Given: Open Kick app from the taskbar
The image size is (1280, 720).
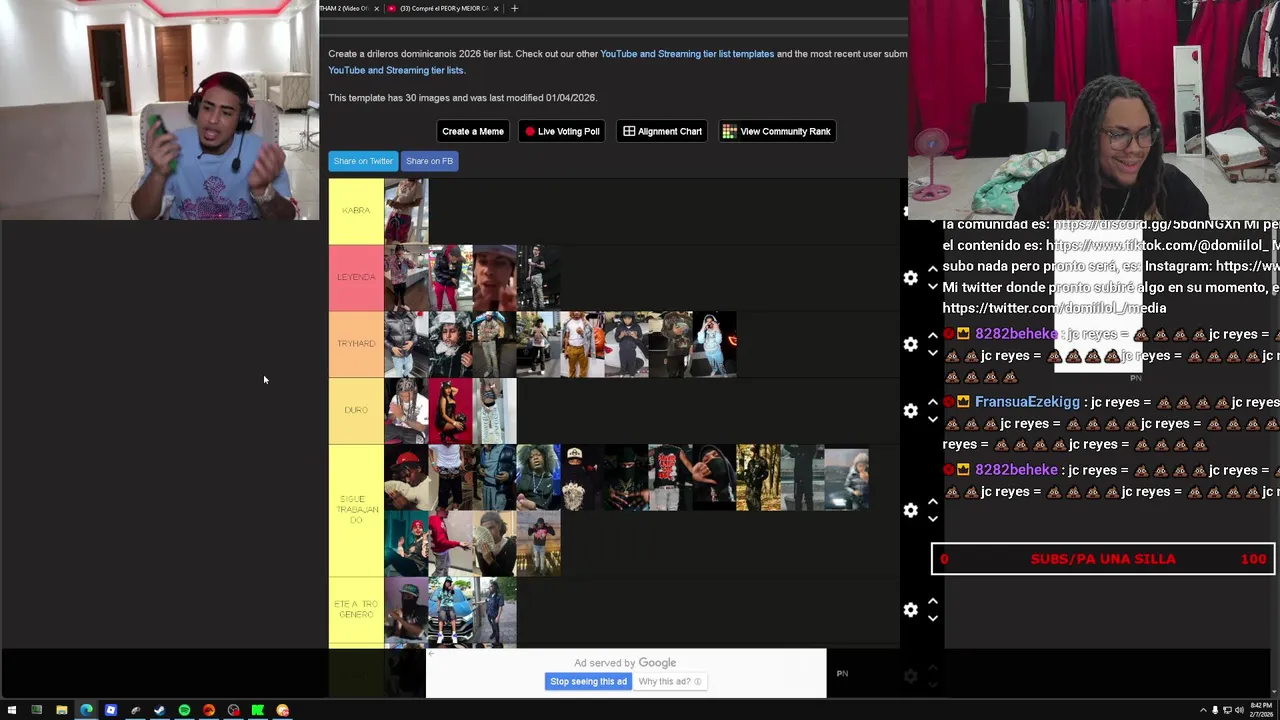Looking at the screenshot, I should point(258,710).
